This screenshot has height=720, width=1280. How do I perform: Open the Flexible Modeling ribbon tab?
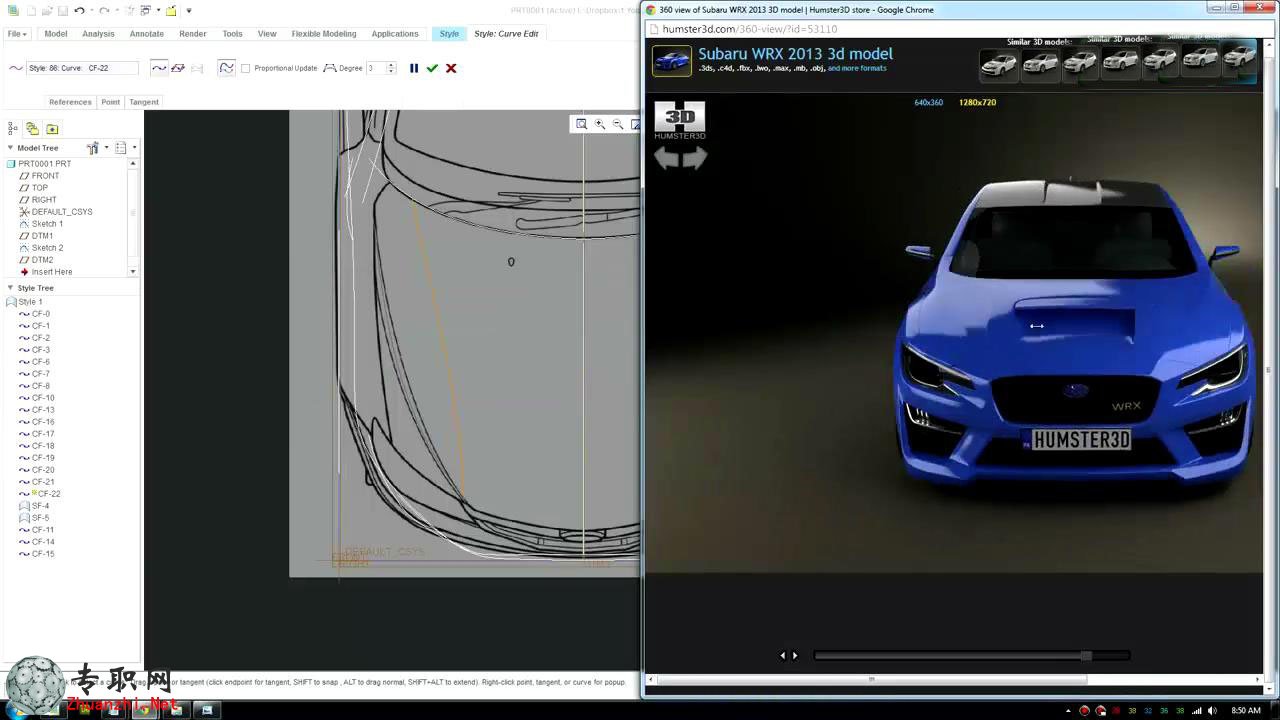pyautogui.click(x=324, y=34)
